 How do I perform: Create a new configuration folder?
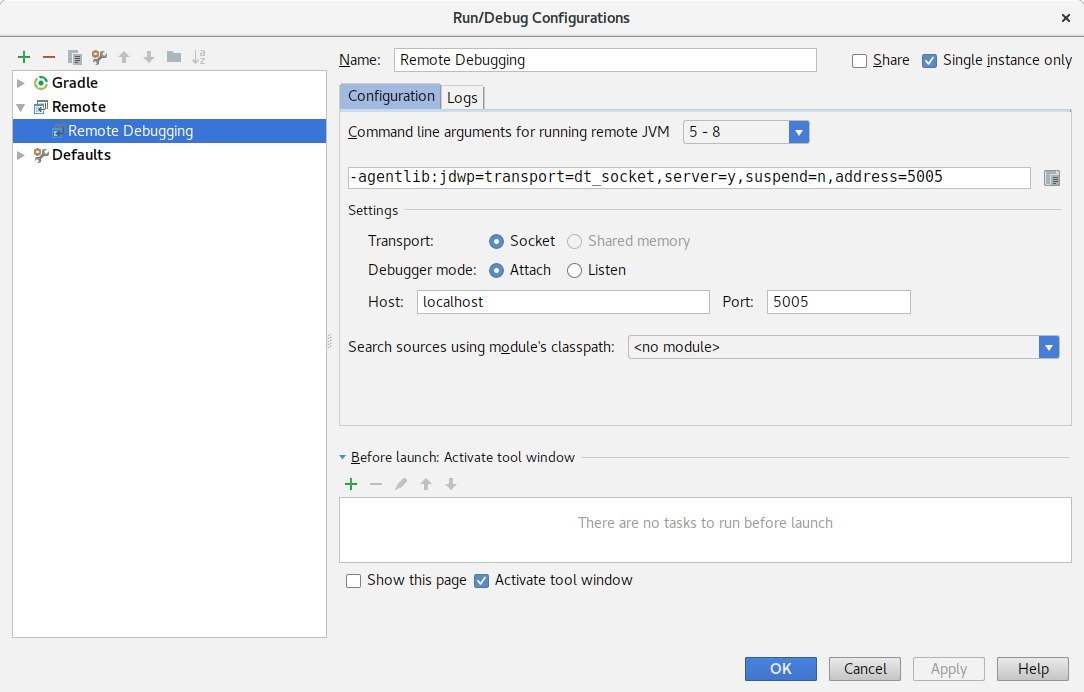pos(174,57)
